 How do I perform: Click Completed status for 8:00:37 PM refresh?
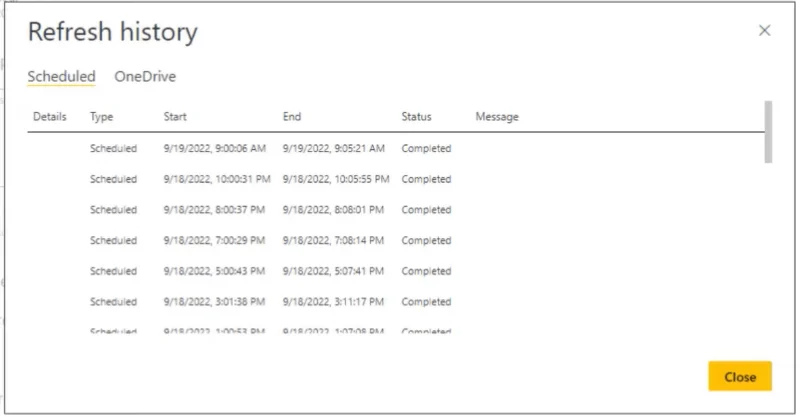point(426,210)
